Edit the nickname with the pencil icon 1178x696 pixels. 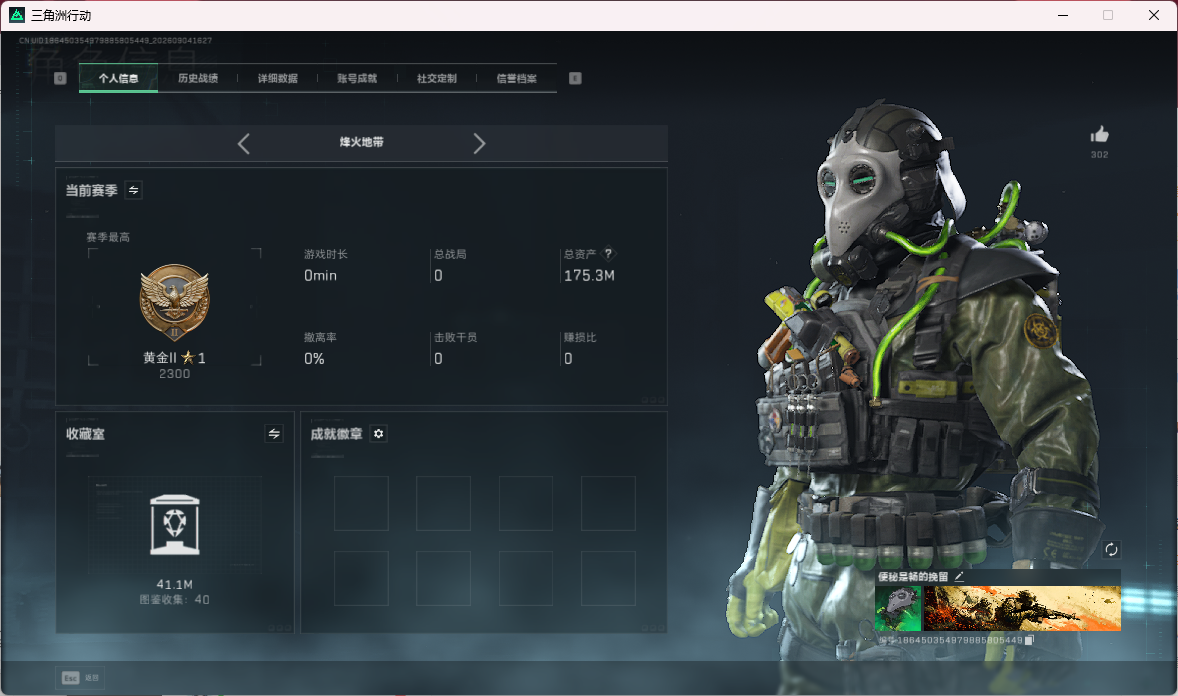pos(959,576)
